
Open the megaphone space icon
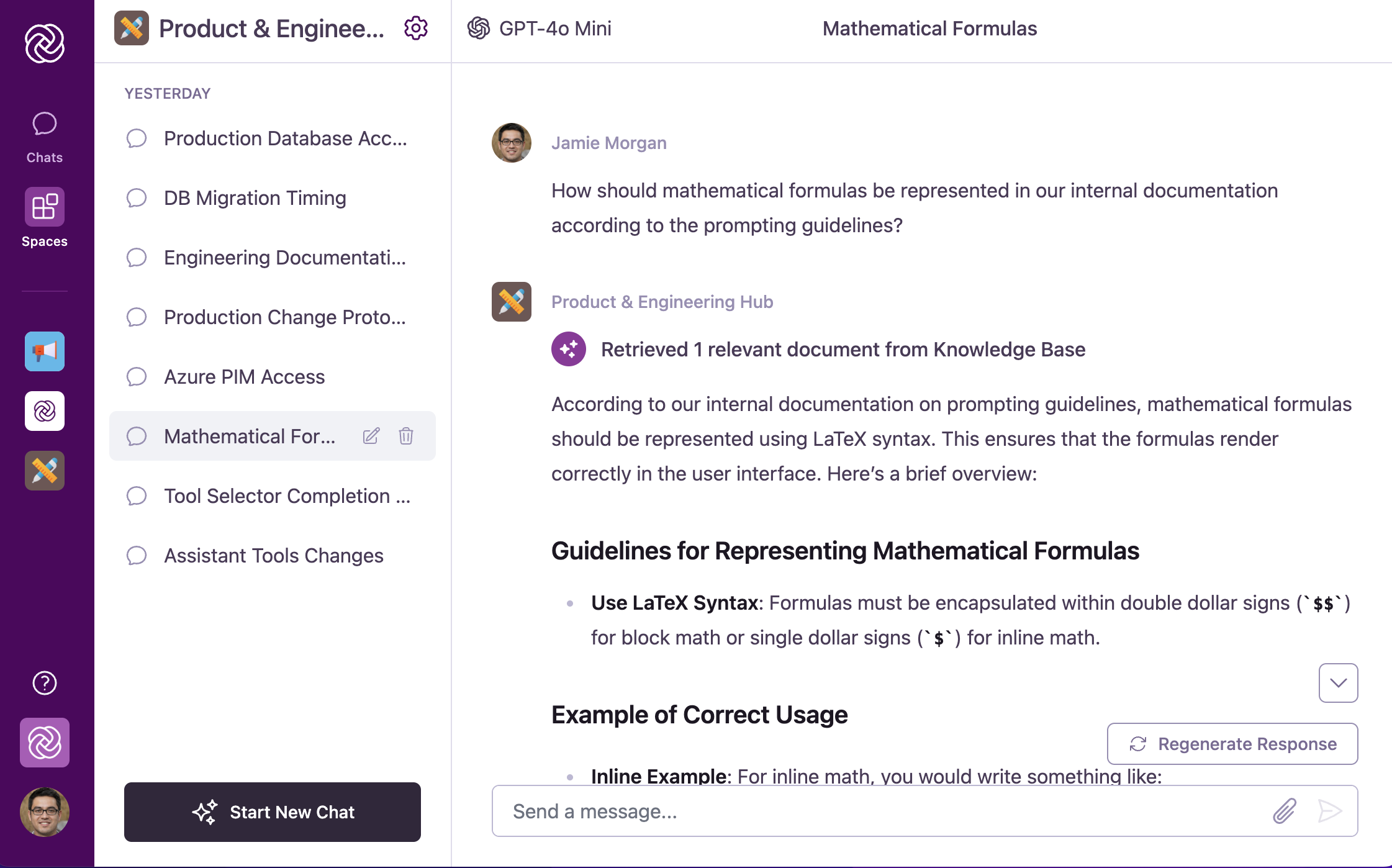point(44,351)
